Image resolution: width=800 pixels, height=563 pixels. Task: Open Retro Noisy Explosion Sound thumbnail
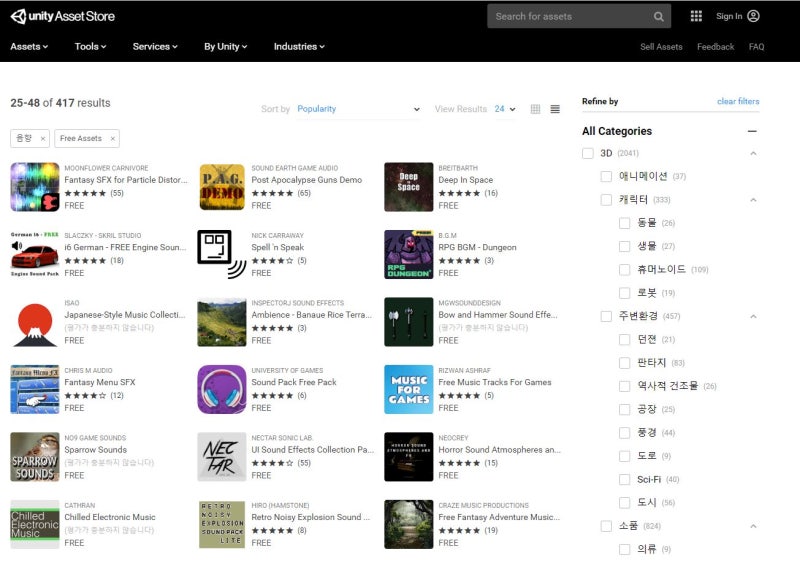[222, 524]
